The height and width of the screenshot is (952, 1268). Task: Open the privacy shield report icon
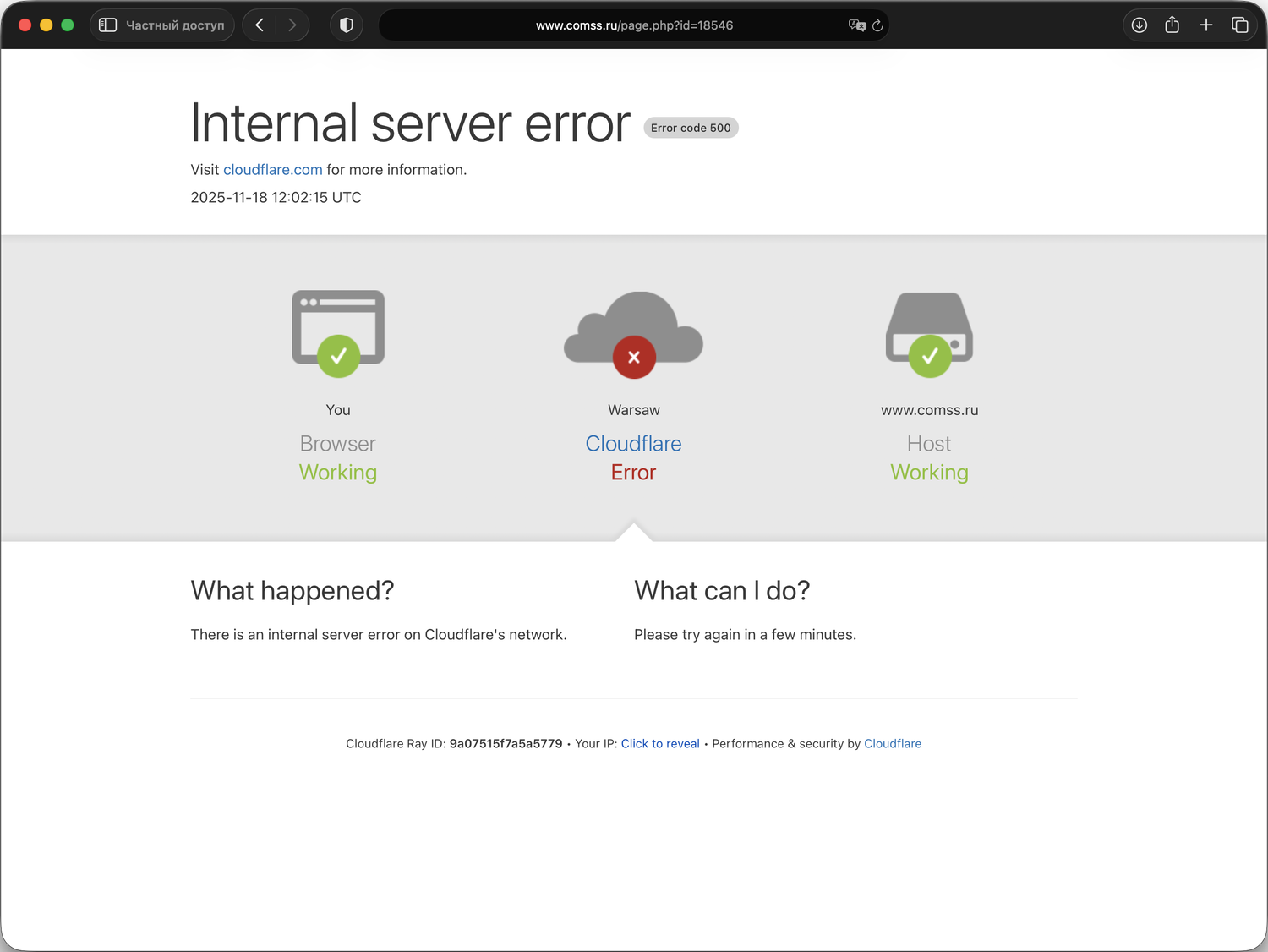pyautogui.click(x=346, y=25)
